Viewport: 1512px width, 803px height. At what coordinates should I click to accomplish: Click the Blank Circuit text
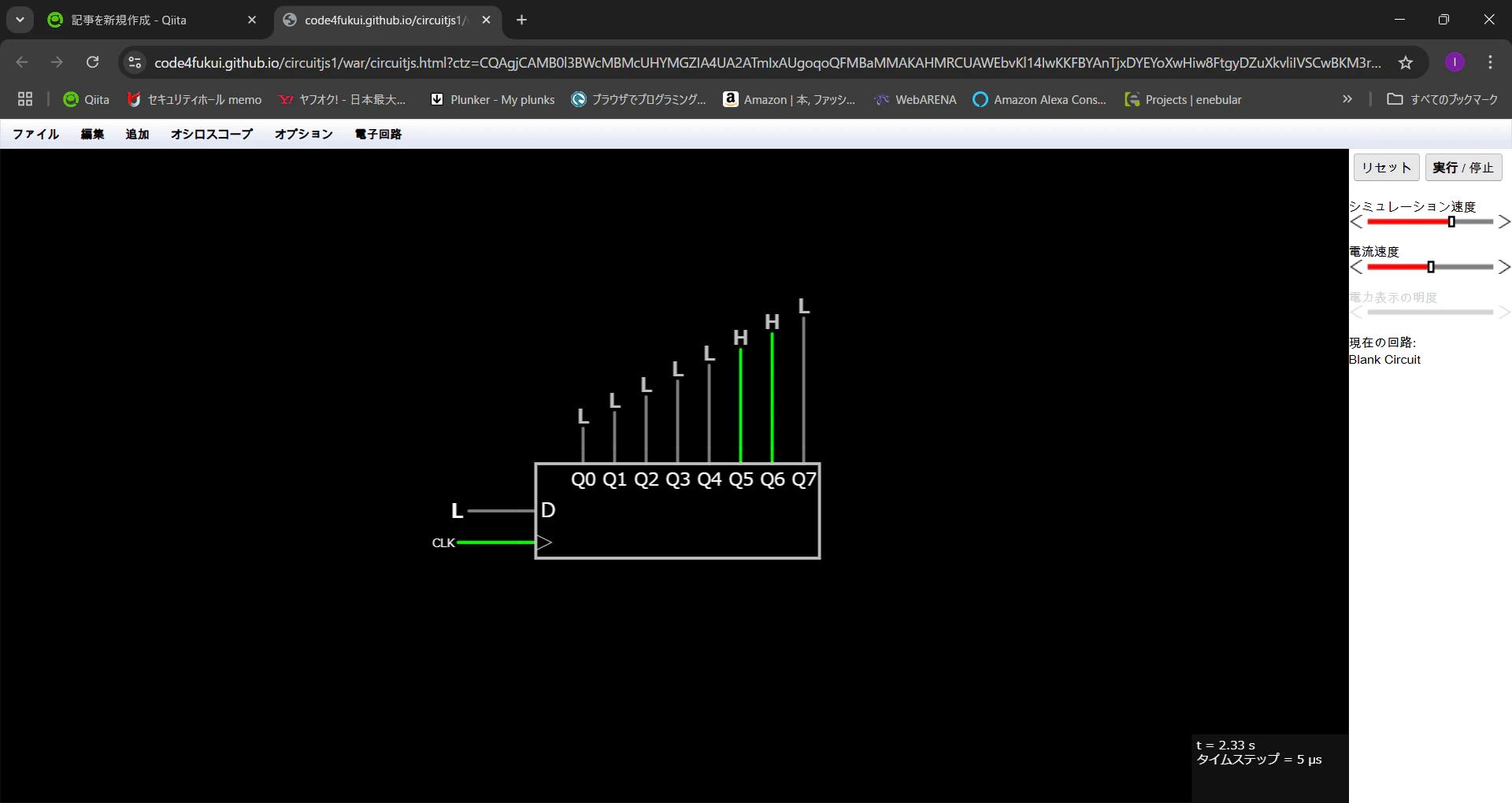click(x=1384, y=360)
